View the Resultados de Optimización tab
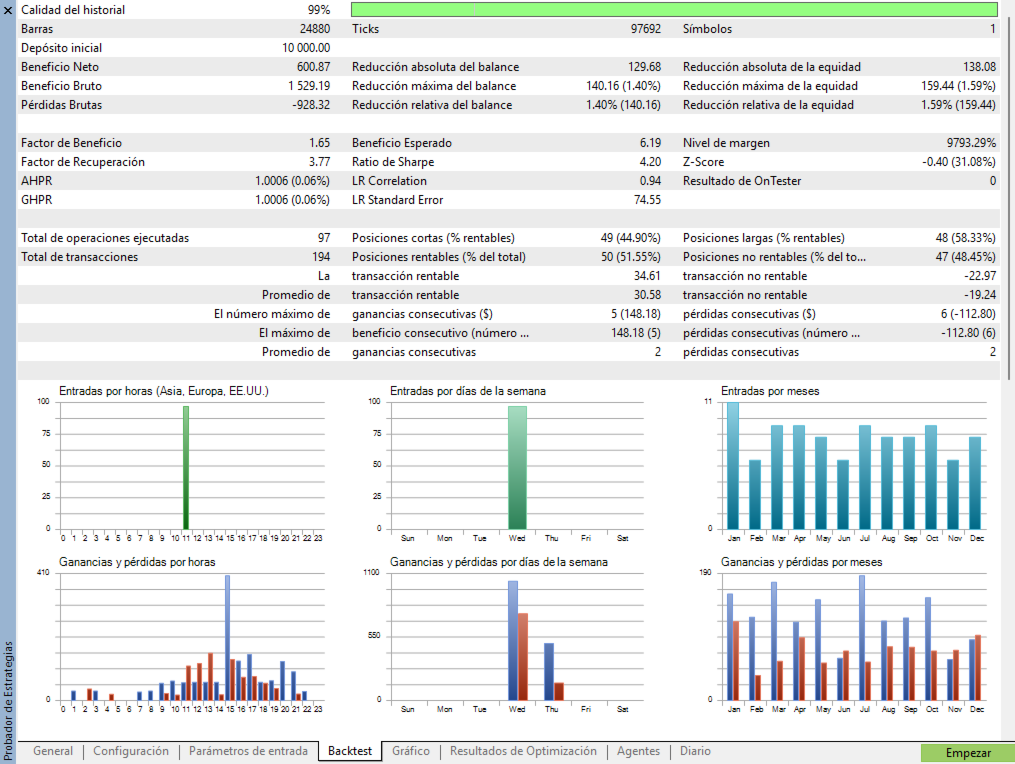 coord(523,751)
